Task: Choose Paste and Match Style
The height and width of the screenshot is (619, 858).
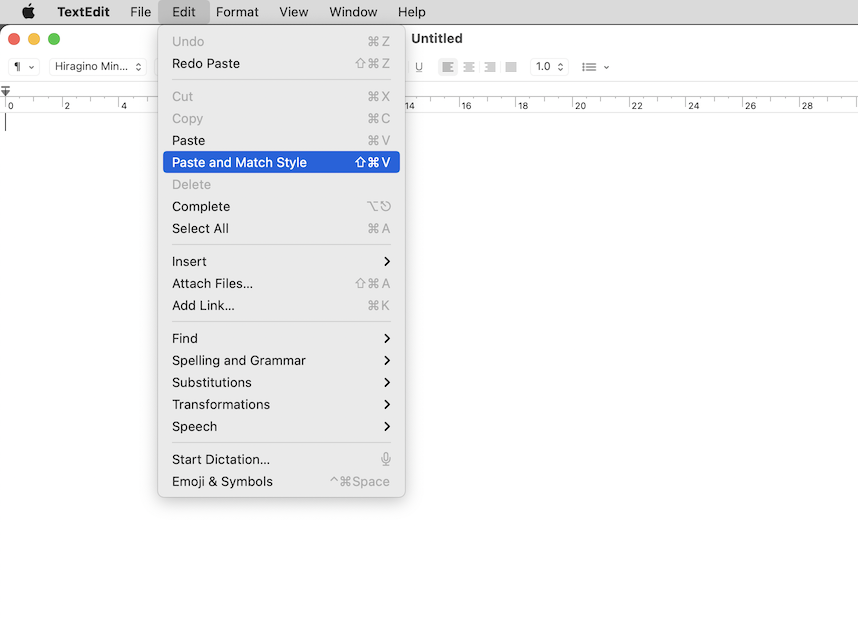Action: point(281,163)
